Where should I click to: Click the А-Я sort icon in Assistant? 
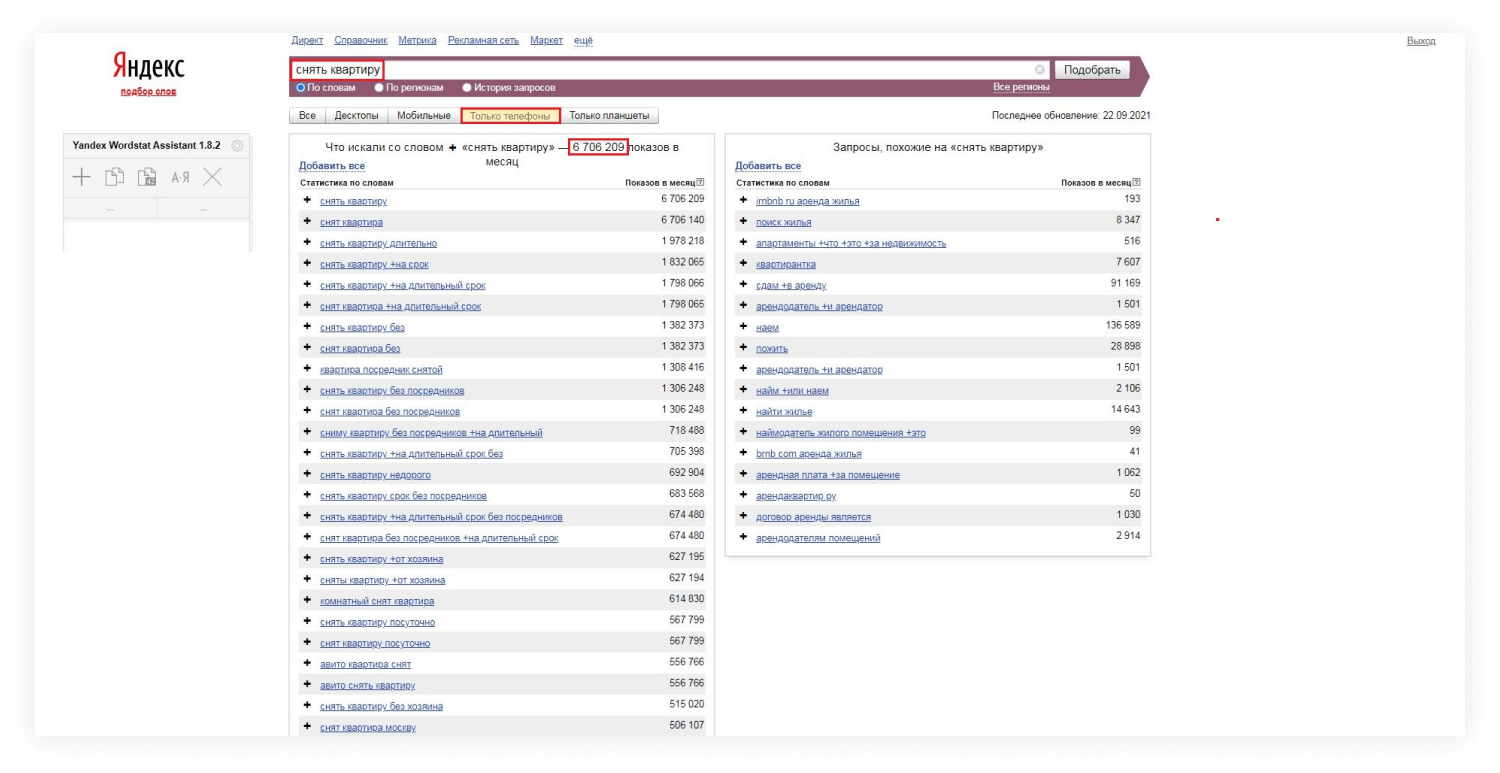pyautogui.click(x=180, y=178)
